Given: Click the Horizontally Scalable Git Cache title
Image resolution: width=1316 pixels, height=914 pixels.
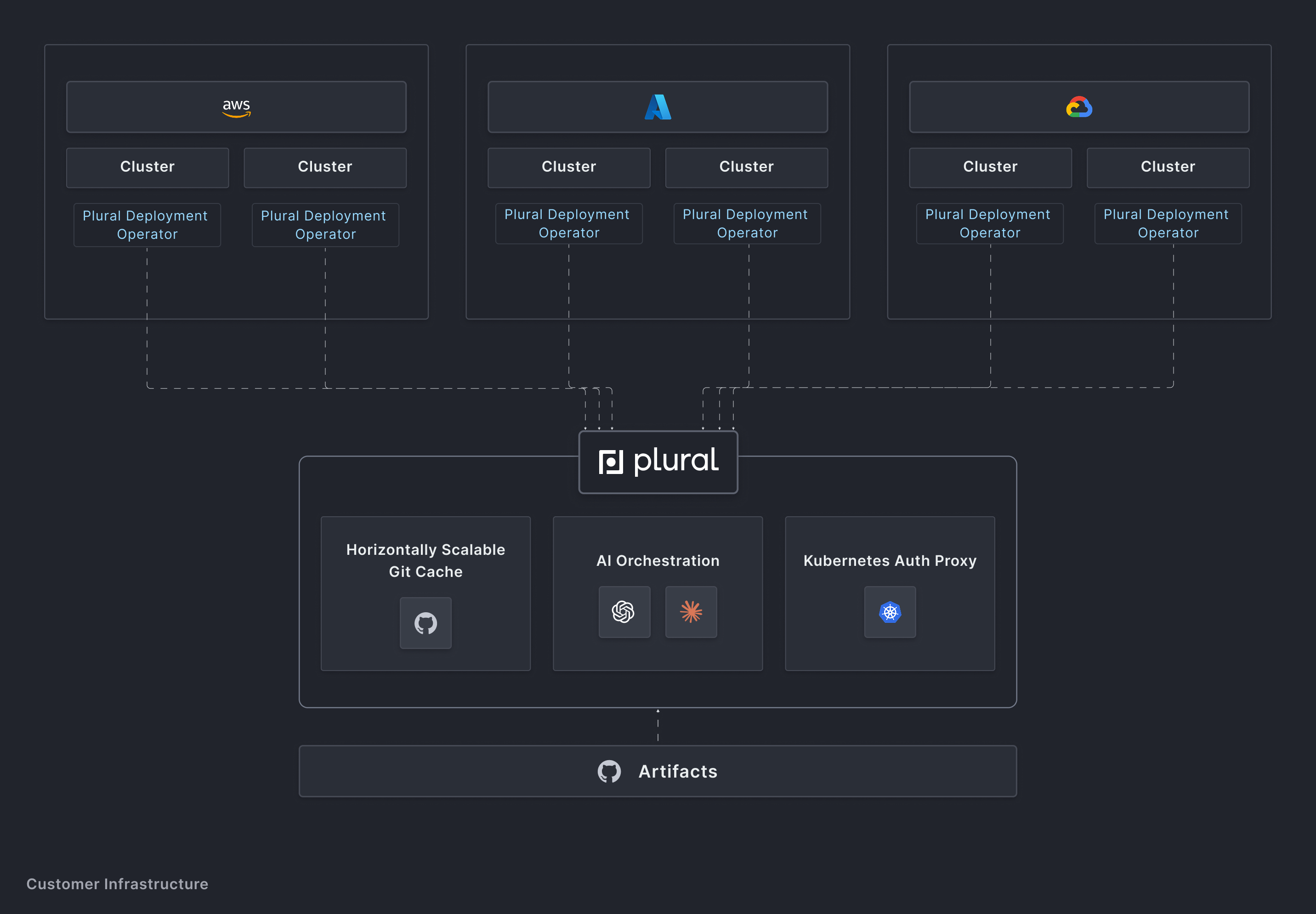Looking at the screenshot, I should click(425, 561).
